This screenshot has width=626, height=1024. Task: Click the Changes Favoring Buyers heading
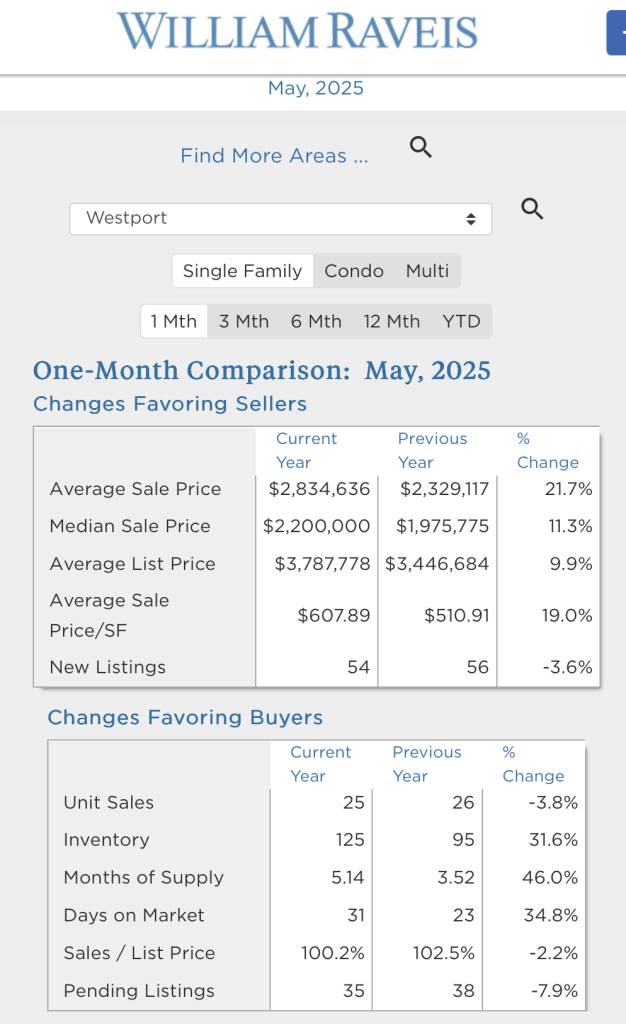point(185,718)
